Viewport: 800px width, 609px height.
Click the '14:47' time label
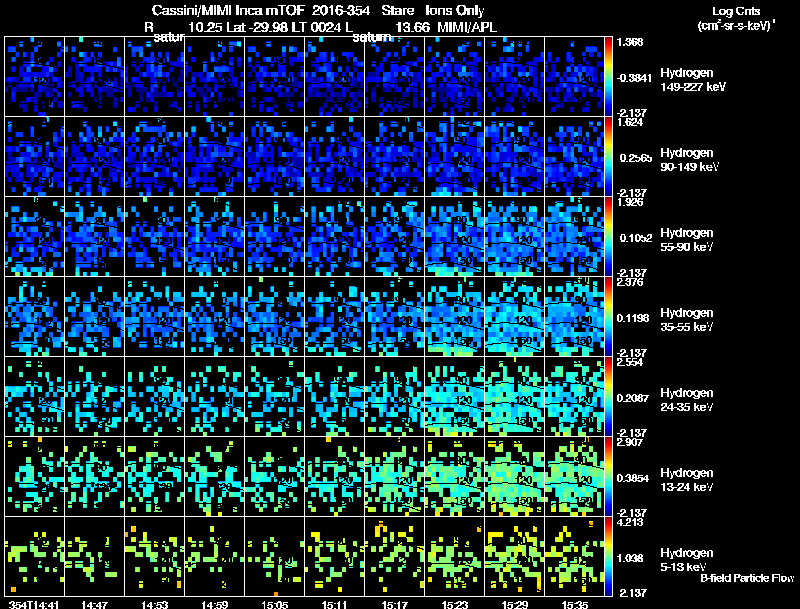(x=94, y=605)
